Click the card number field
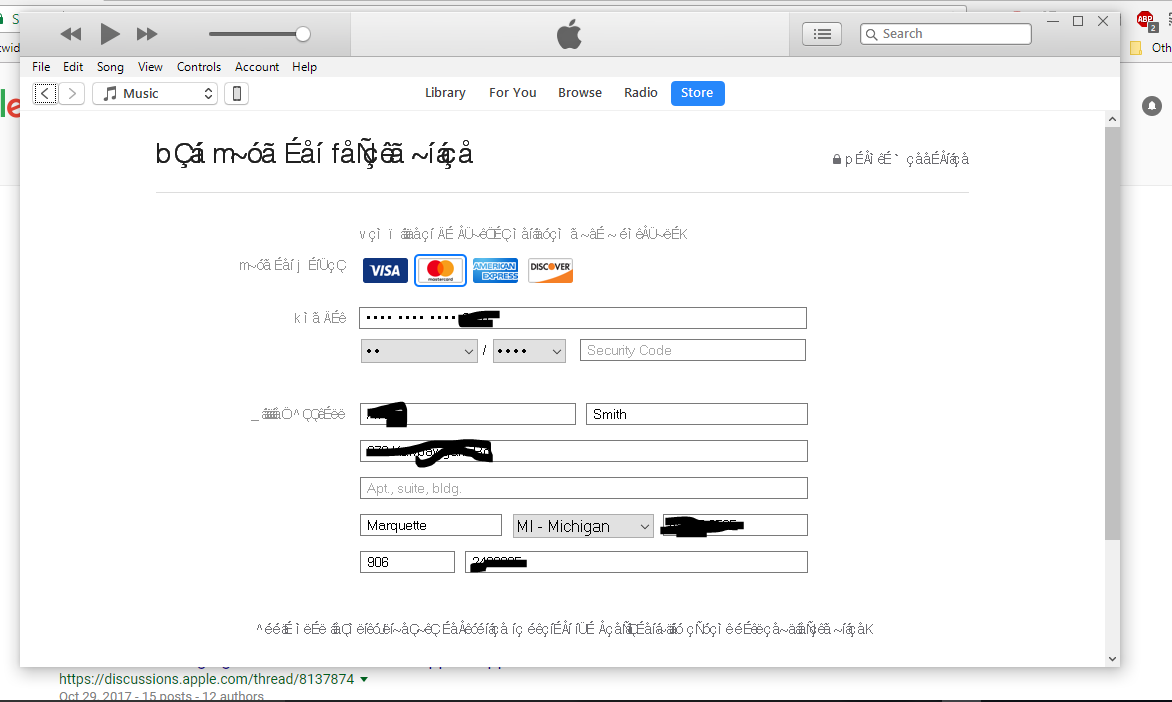This screenshot has height=702, width=1172. pyautogui.click(x=583, y=318)
